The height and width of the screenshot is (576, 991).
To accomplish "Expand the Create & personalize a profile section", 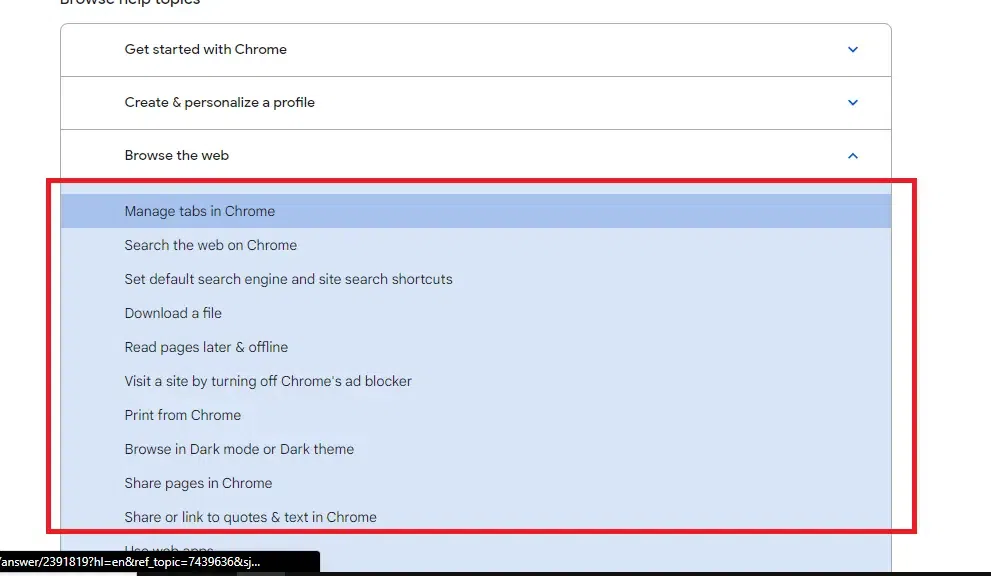I will pos(475,102).
